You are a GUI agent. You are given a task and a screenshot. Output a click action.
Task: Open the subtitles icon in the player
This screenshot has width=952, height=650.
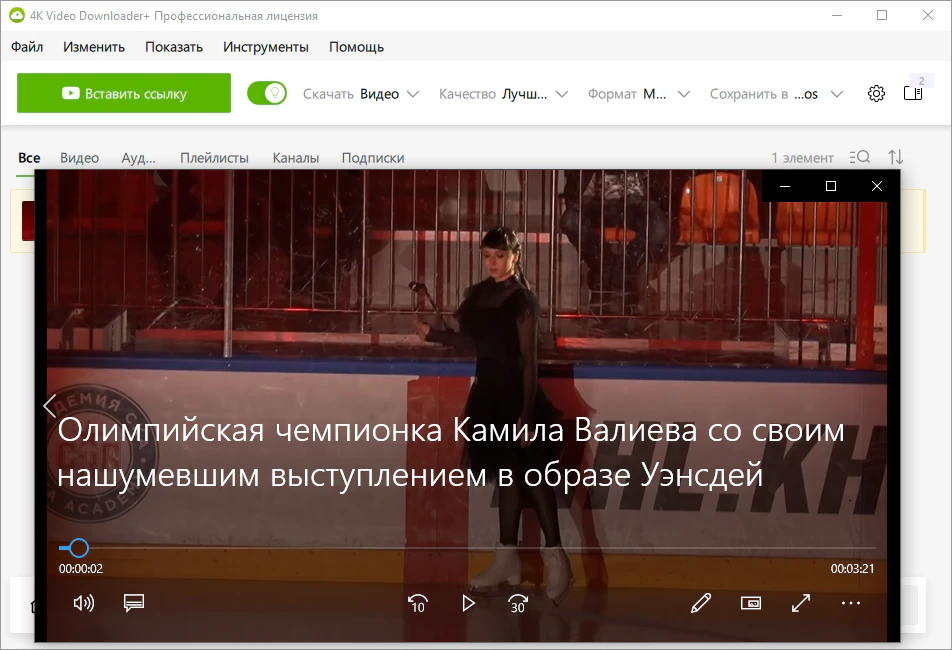(134, 603)
